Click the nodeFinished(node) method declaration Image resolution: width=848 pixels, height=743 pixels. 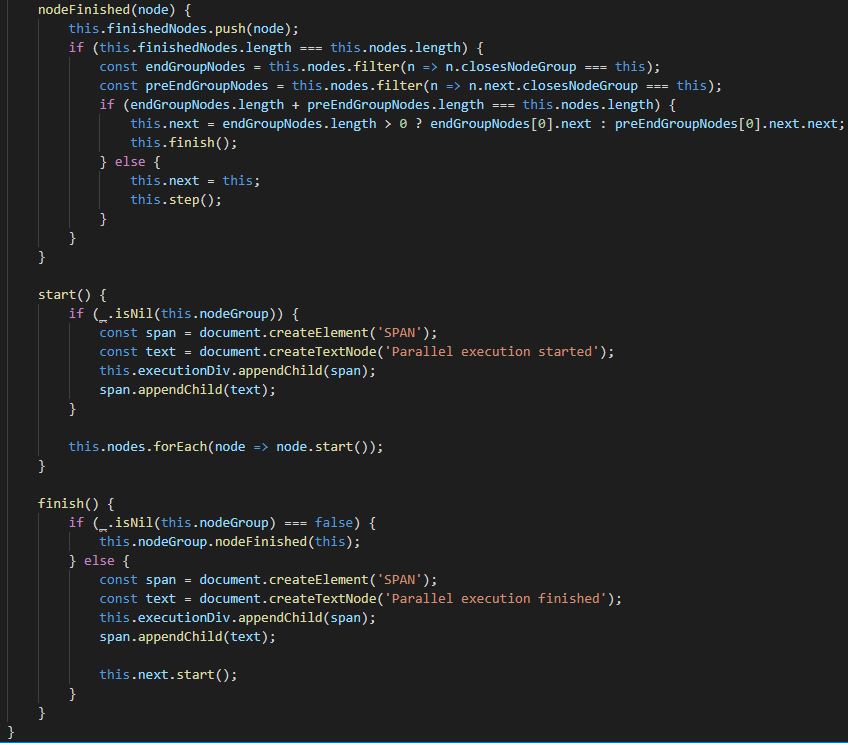point(114,10)
